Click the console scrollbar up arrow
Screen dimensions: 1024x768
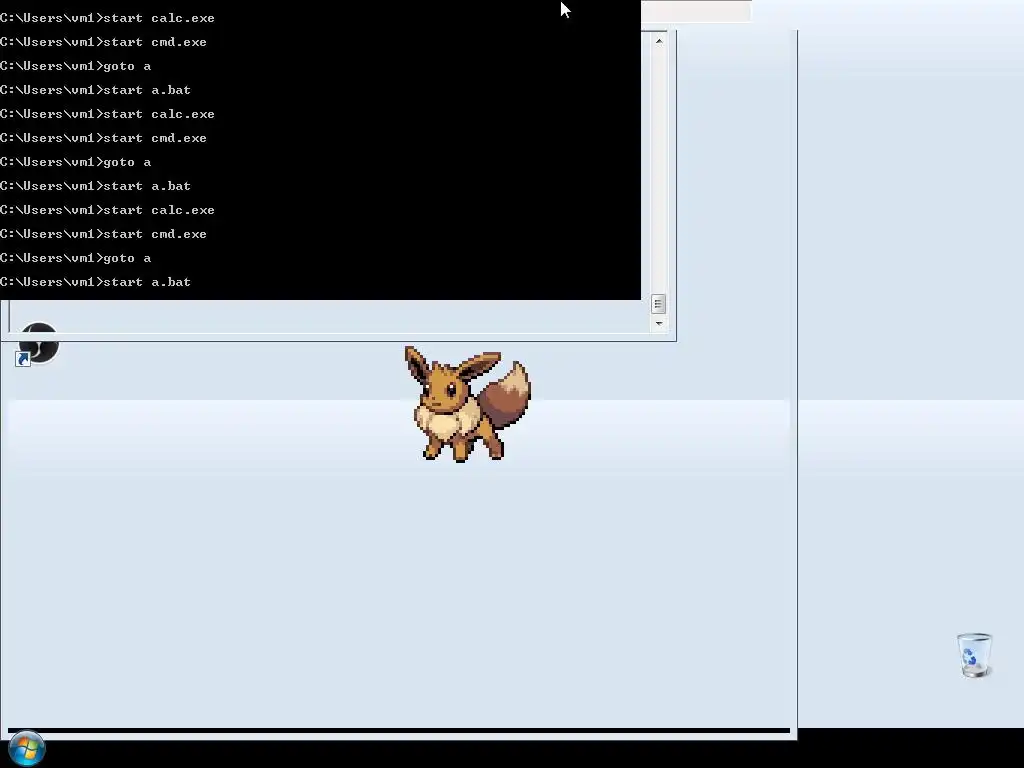[659, 41]
